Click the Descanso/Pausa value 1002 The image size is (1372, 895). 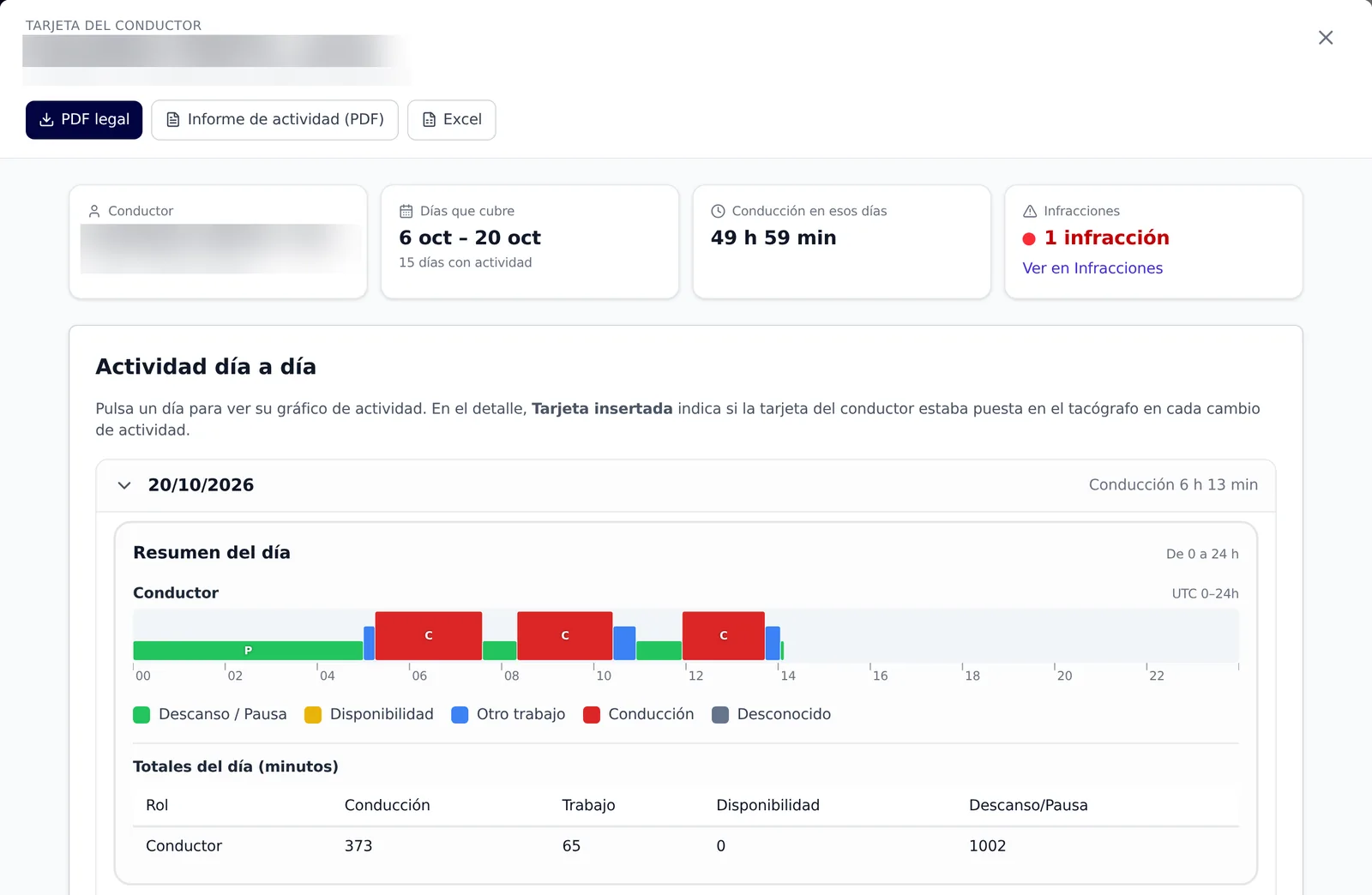point(987,846)
